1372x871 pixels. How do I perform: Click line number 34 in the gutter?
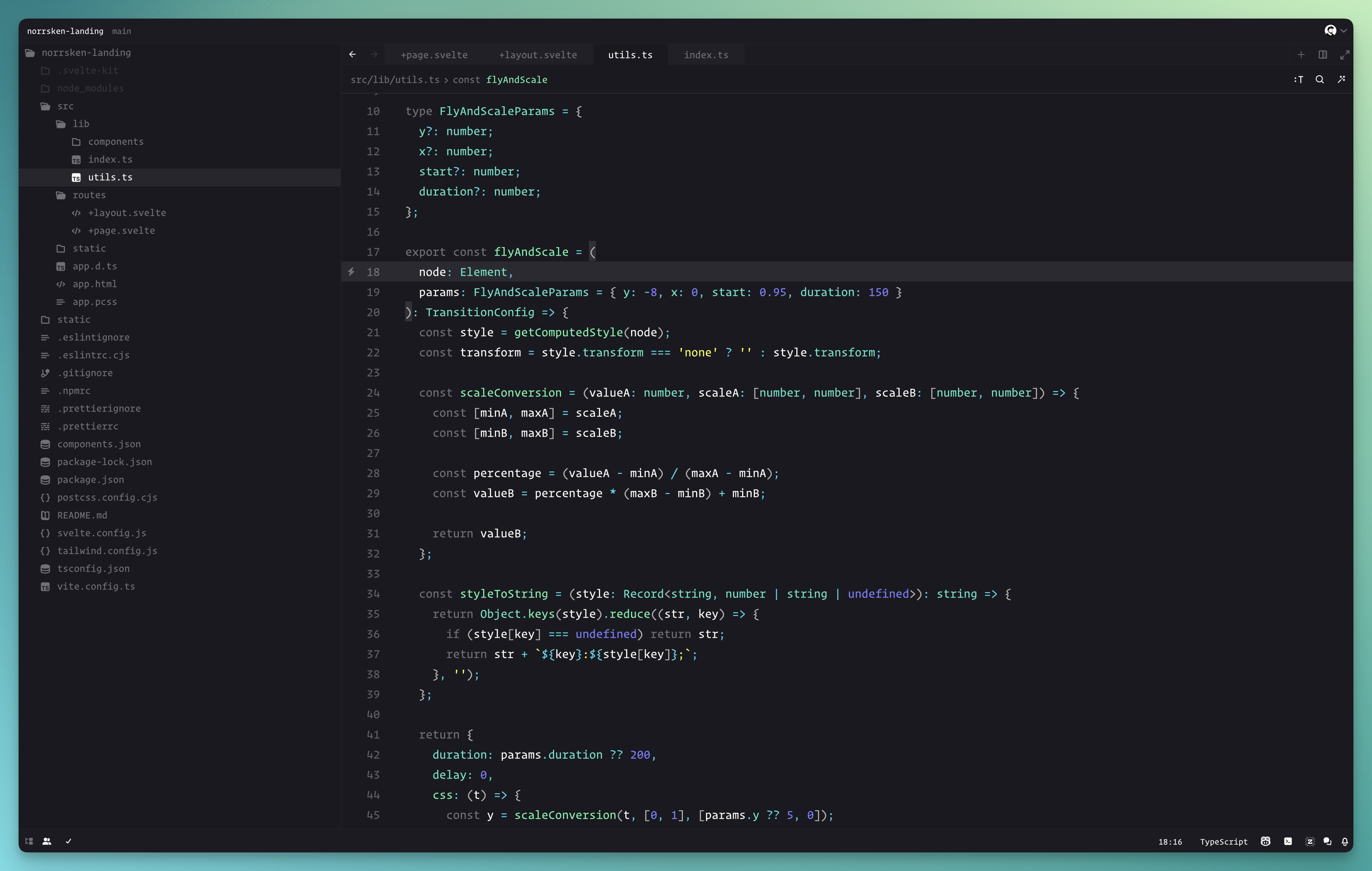tap(373, 594)
